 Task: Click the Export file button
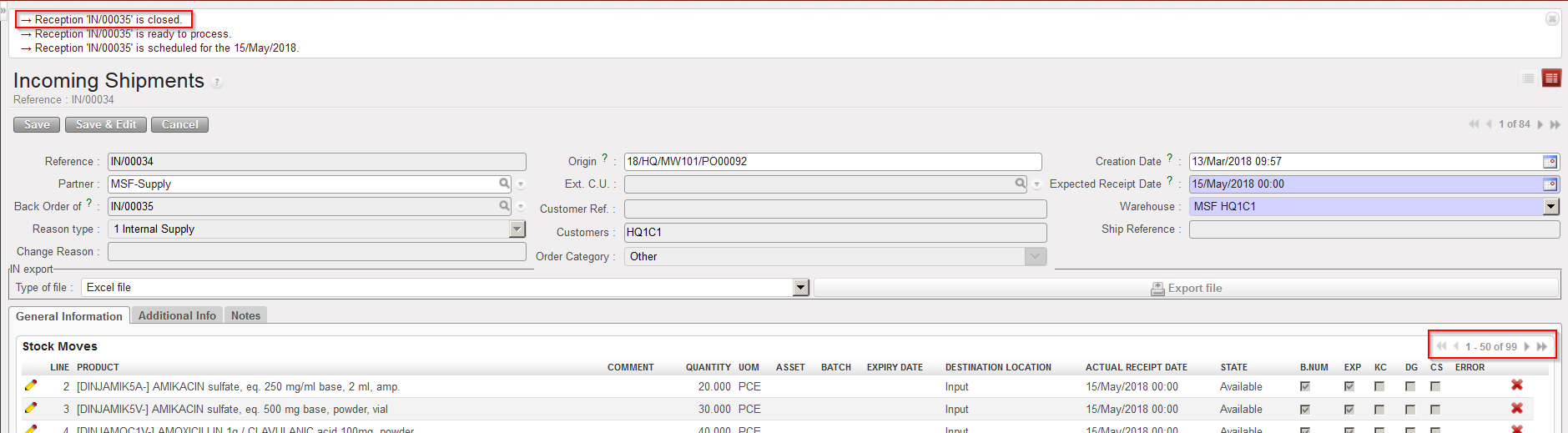click(x=1186, y=288)
